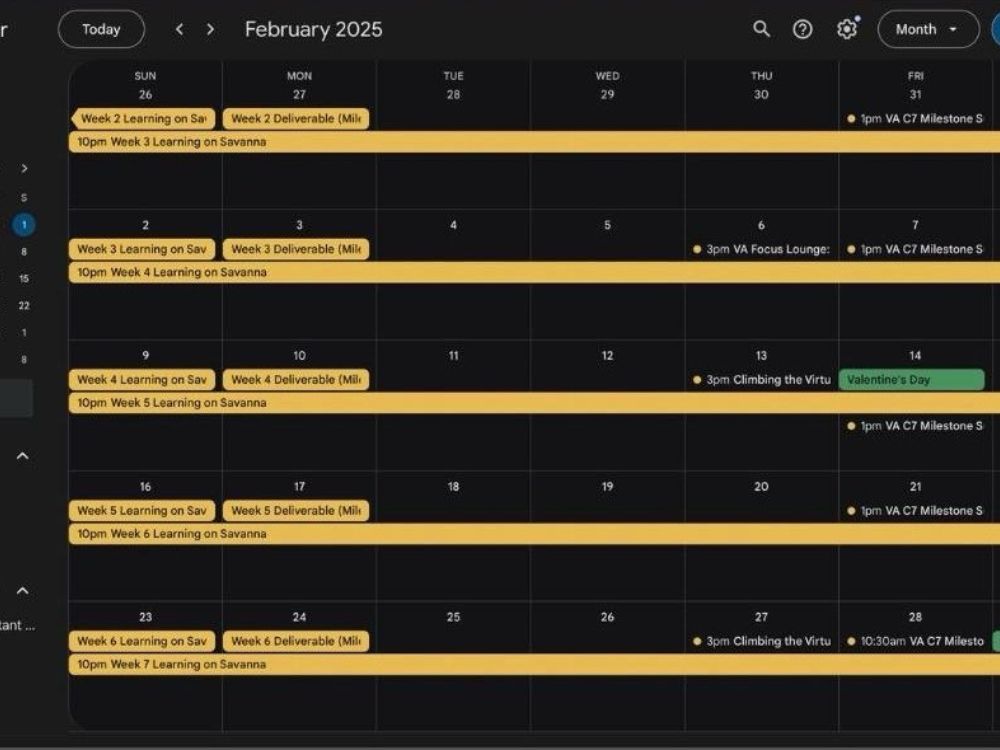Select date 4 in calendar grid

coord(453,225)
